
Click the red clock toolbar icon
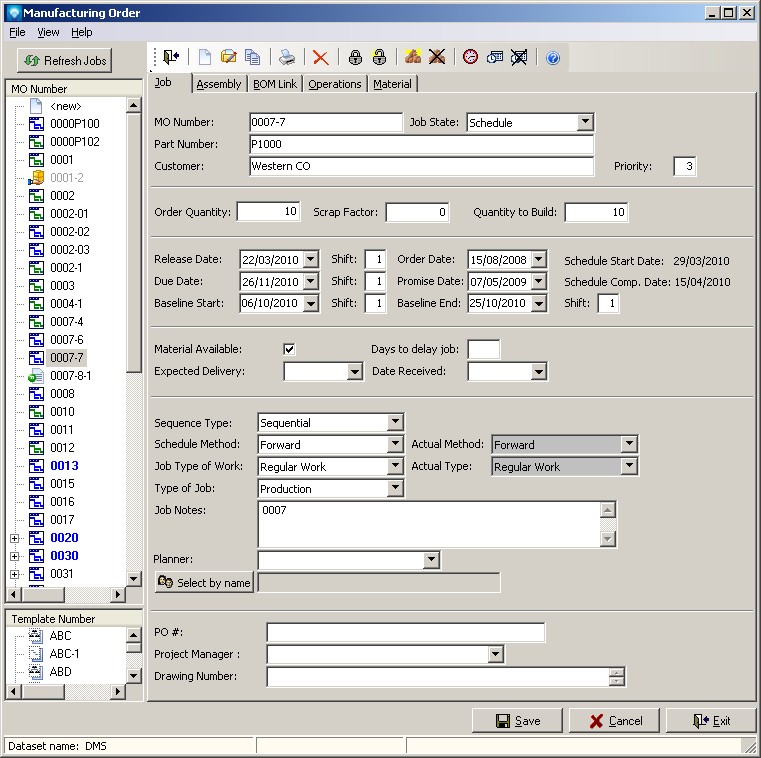[469, 58]
